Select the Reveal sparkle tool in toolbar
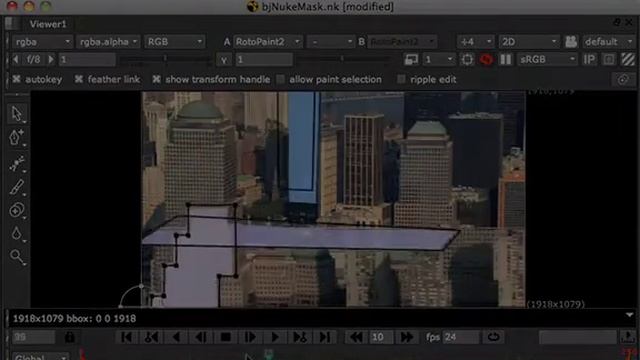Viewport: 640px width, 360px height. pos(16,163)
